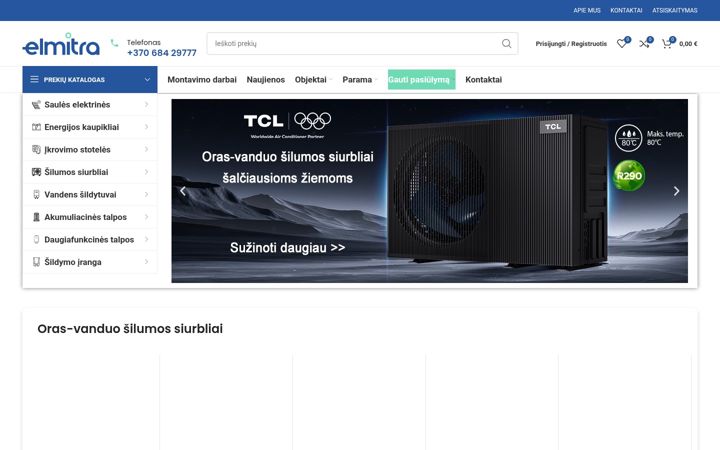720x450 pixels.
Task: Click the Energijos kaupikliai battery icon
Action: tap(36, 127)
